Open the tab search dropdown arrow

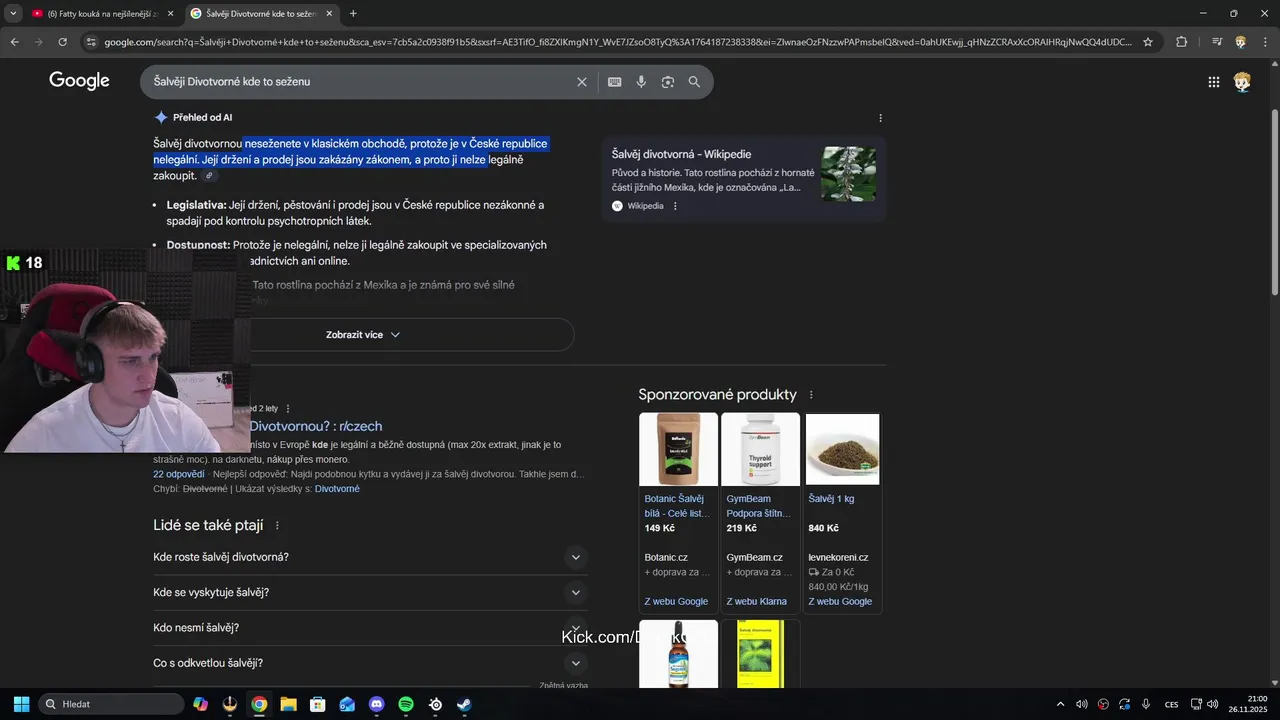13,13
